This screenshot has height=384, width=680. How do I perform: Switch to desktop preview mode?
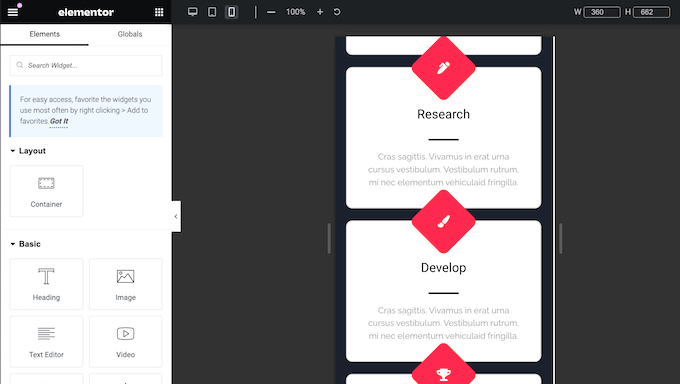pyautogui.click(x=193, y=12)
